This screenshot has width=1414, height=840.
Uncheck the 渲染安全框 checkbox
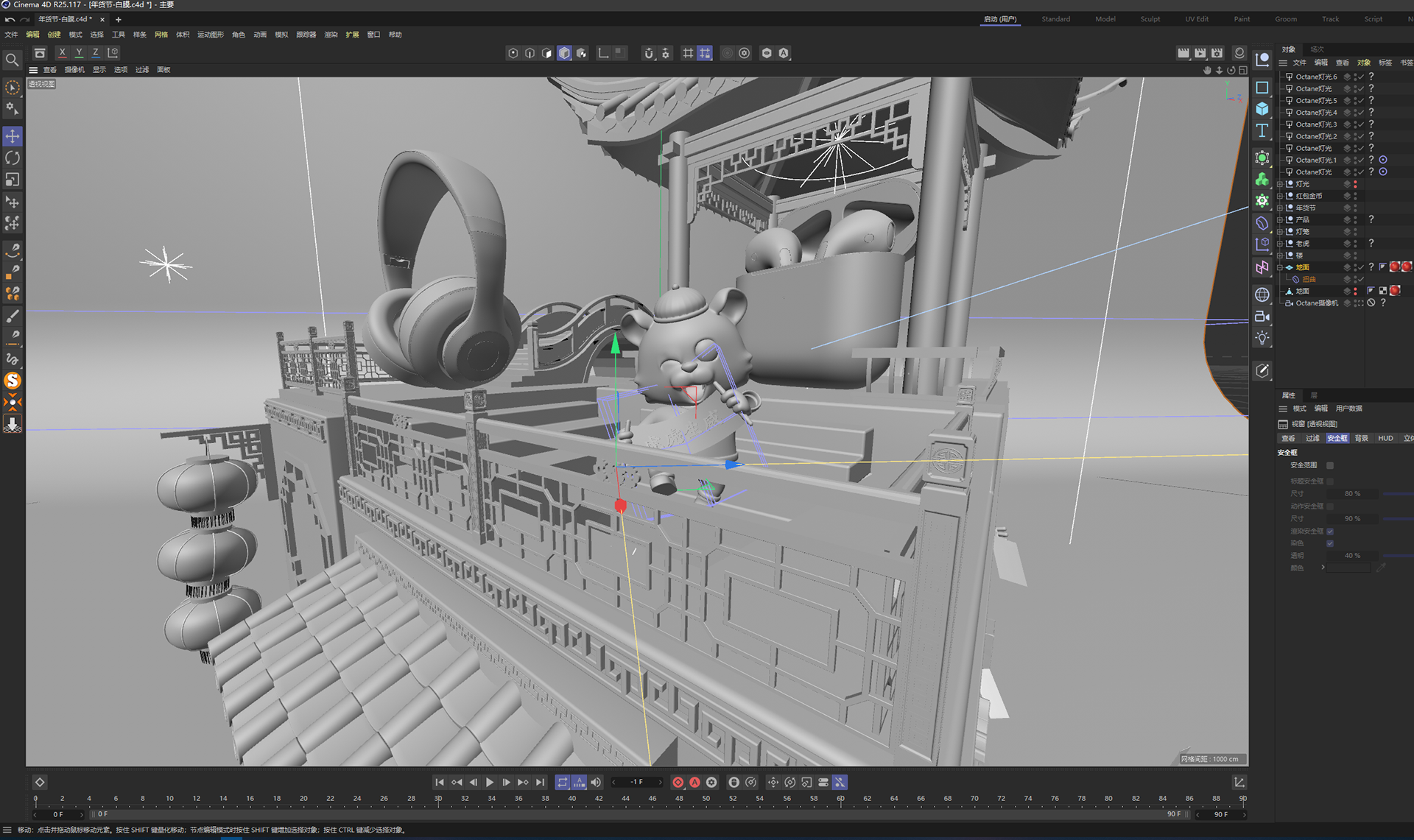click(1330, 531)
